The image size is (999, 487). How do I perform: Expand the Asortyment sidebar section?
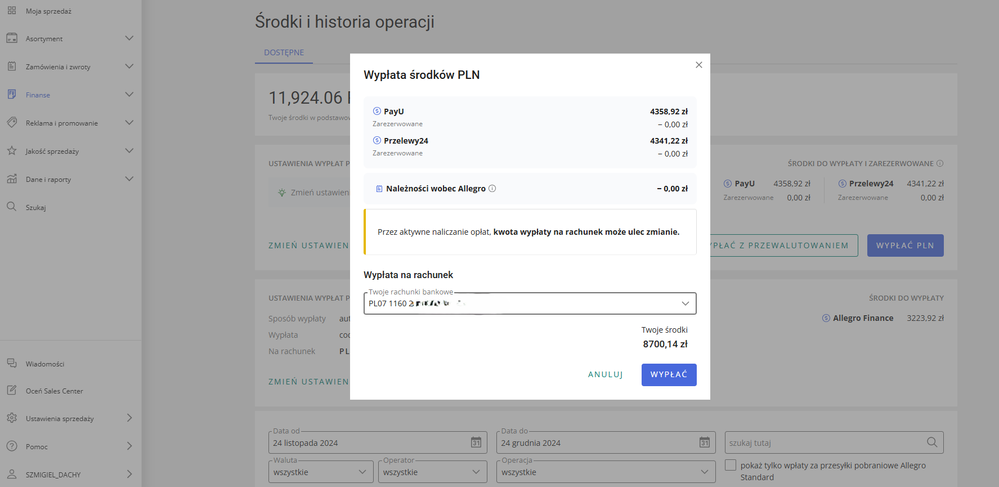[128, 39]
